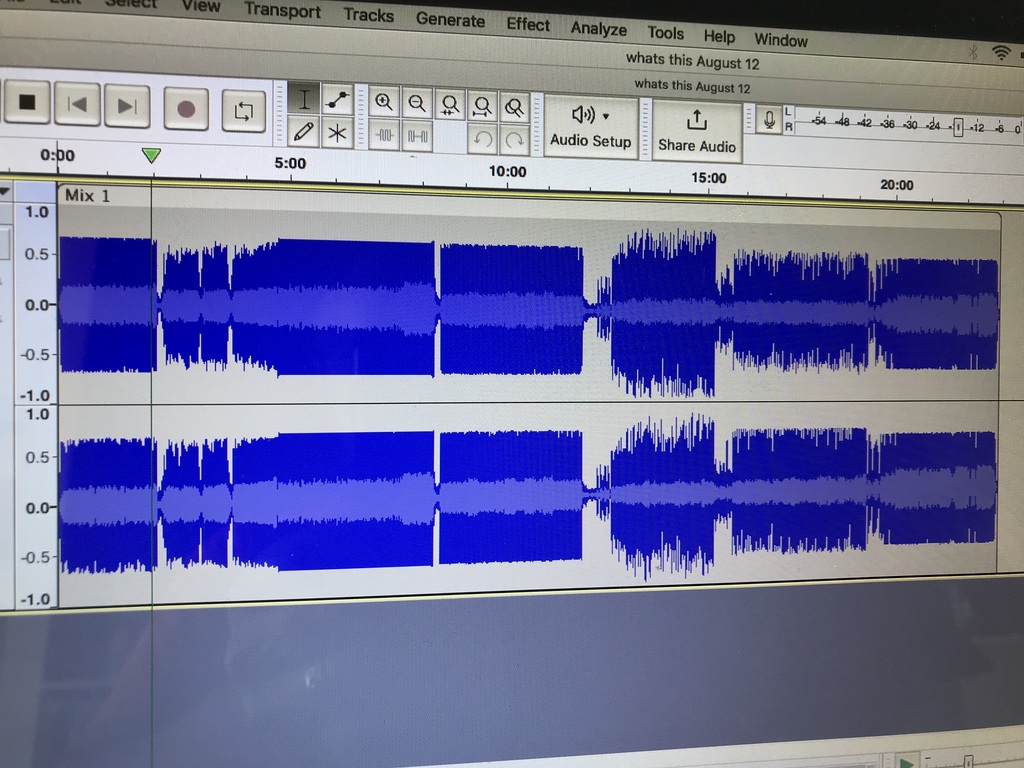
Task: Open the Effect menu
Action: coord(528,24)
